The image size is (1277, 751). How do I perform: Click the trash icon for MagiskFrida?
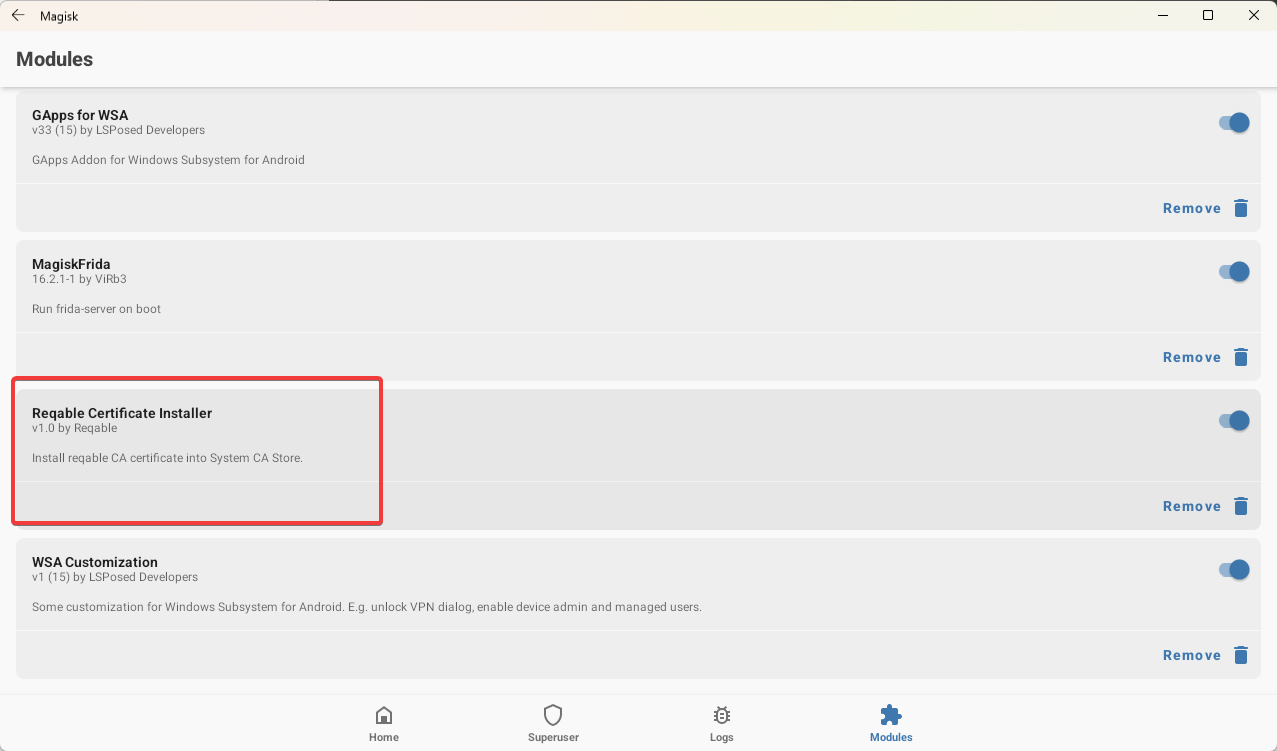1241,357
